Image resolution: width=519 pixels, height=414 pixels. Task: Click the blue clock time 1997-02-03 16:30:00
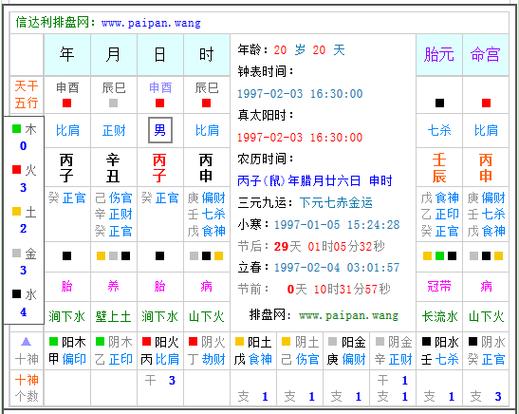(x=300, y=94)
